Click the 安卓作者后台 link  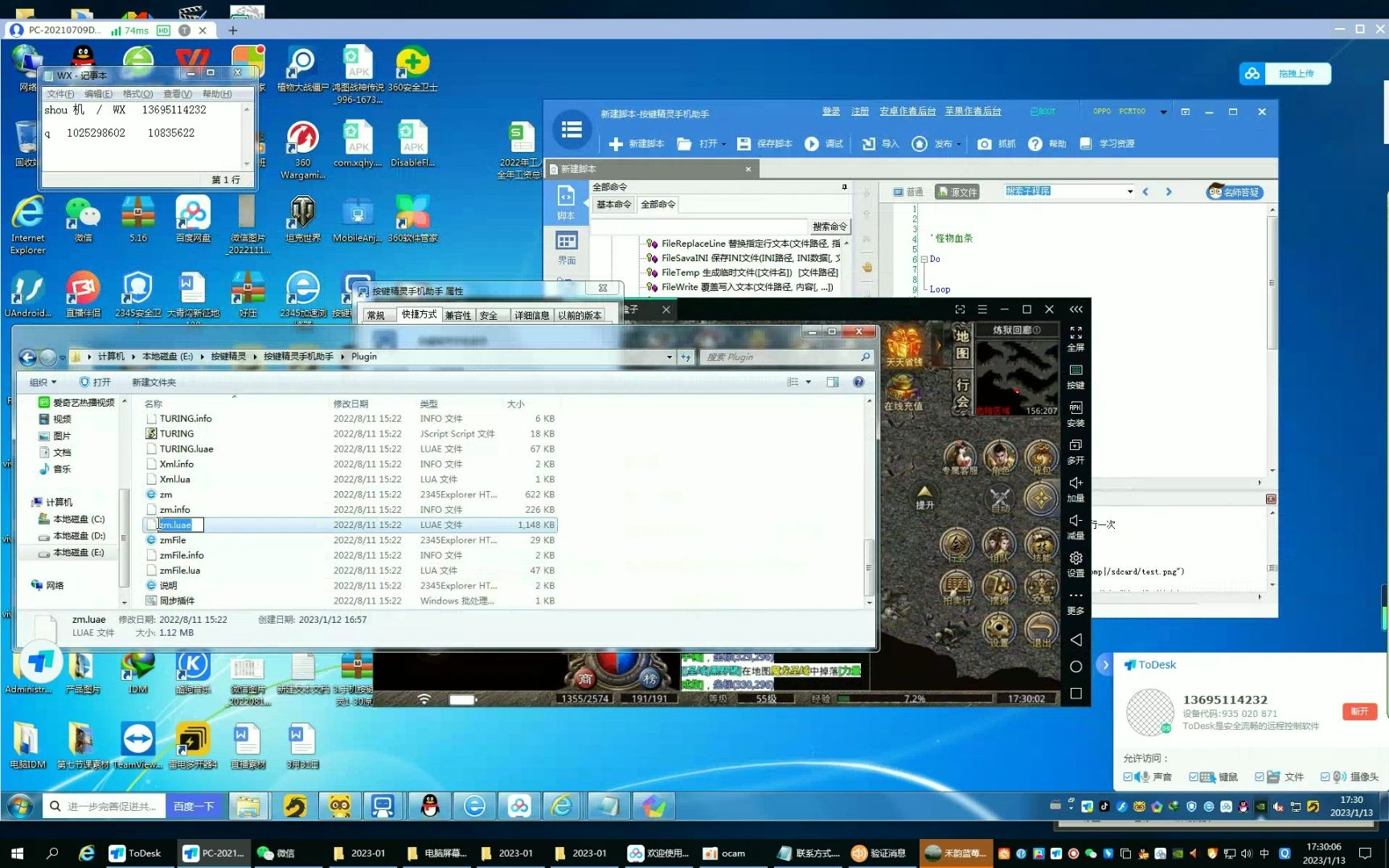point(908,111)
